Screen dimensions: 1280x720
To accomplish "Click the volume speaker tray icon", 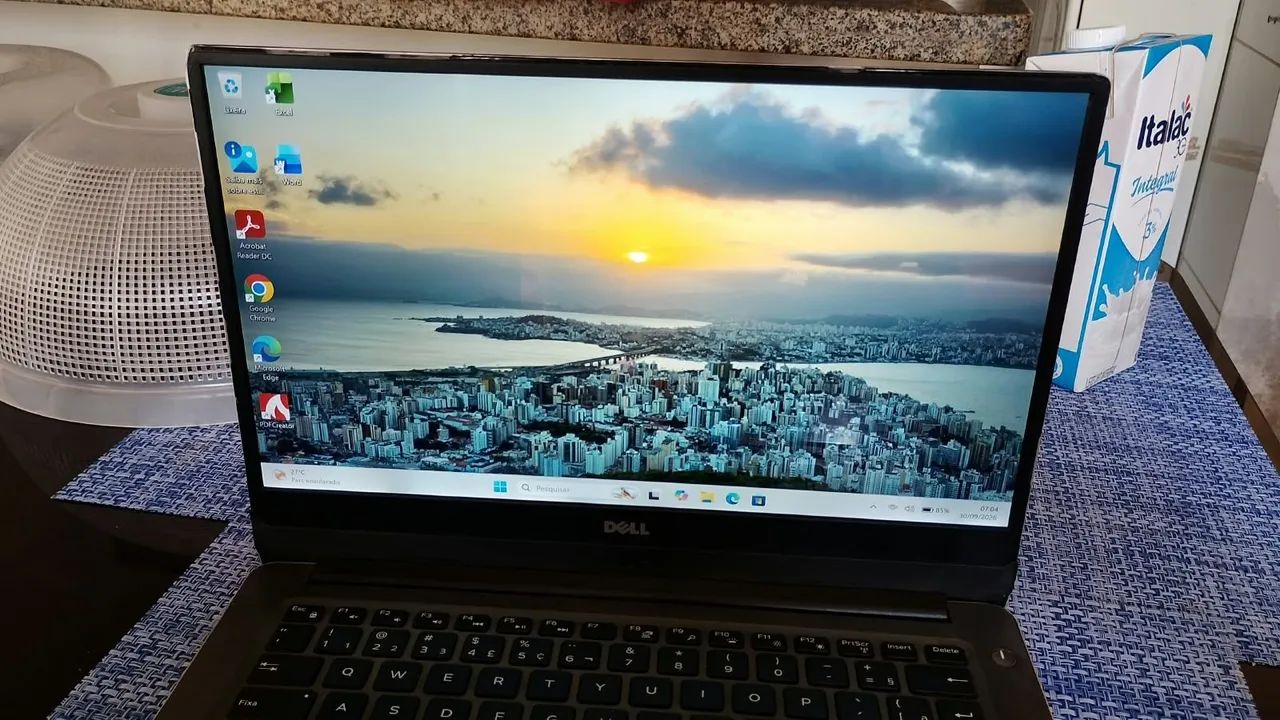I will pyautogui.click(x=910, y=508).
